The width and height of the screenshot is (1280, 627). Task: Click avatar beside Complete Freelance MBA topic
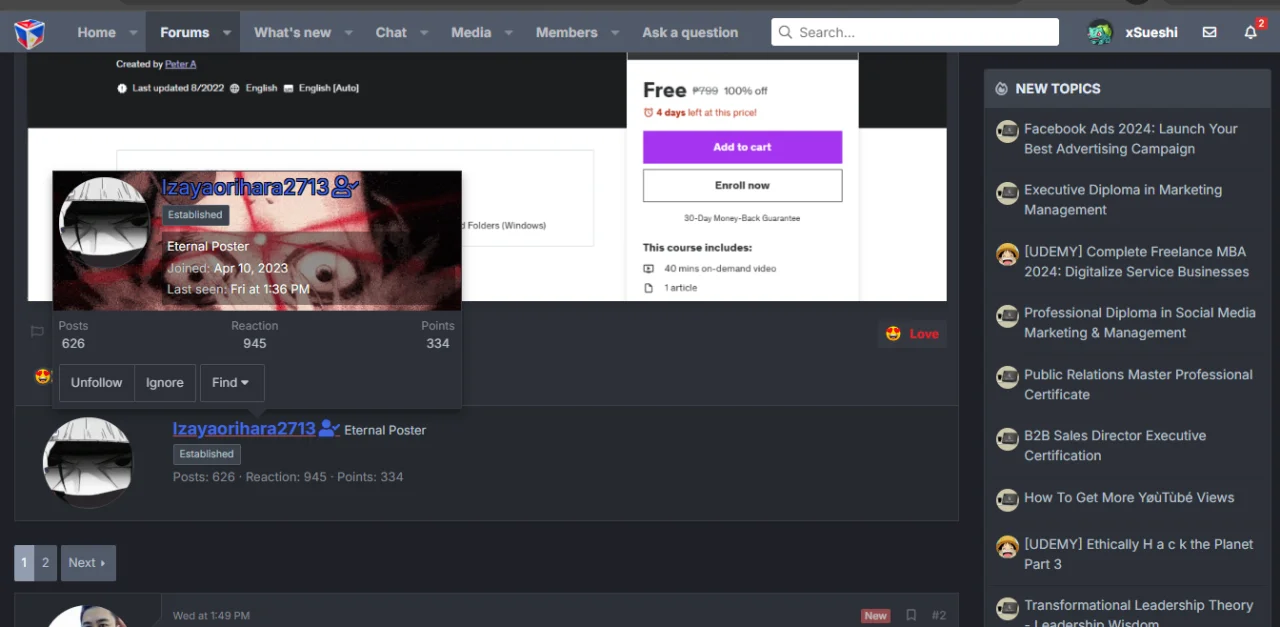[x=1007, y=254]
